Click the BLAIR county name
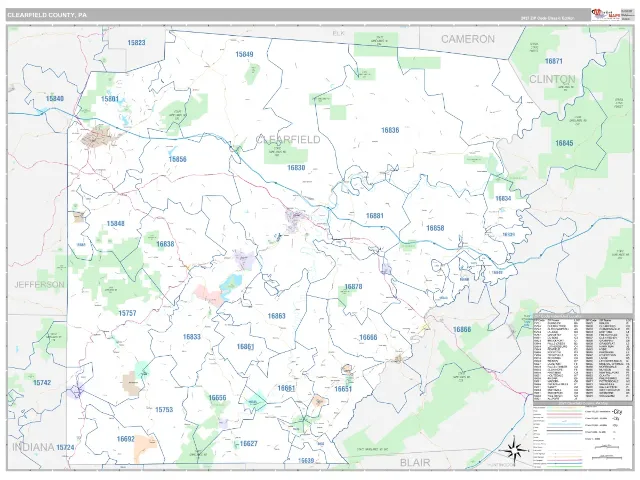640x480 pixels. [x=415, y=463]
